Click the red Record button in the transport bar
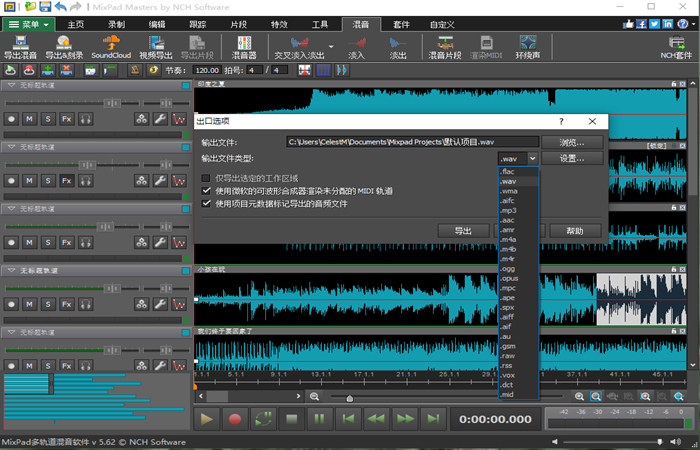The height and width of the screenshot is (450, 700). (x=235, y=419)
